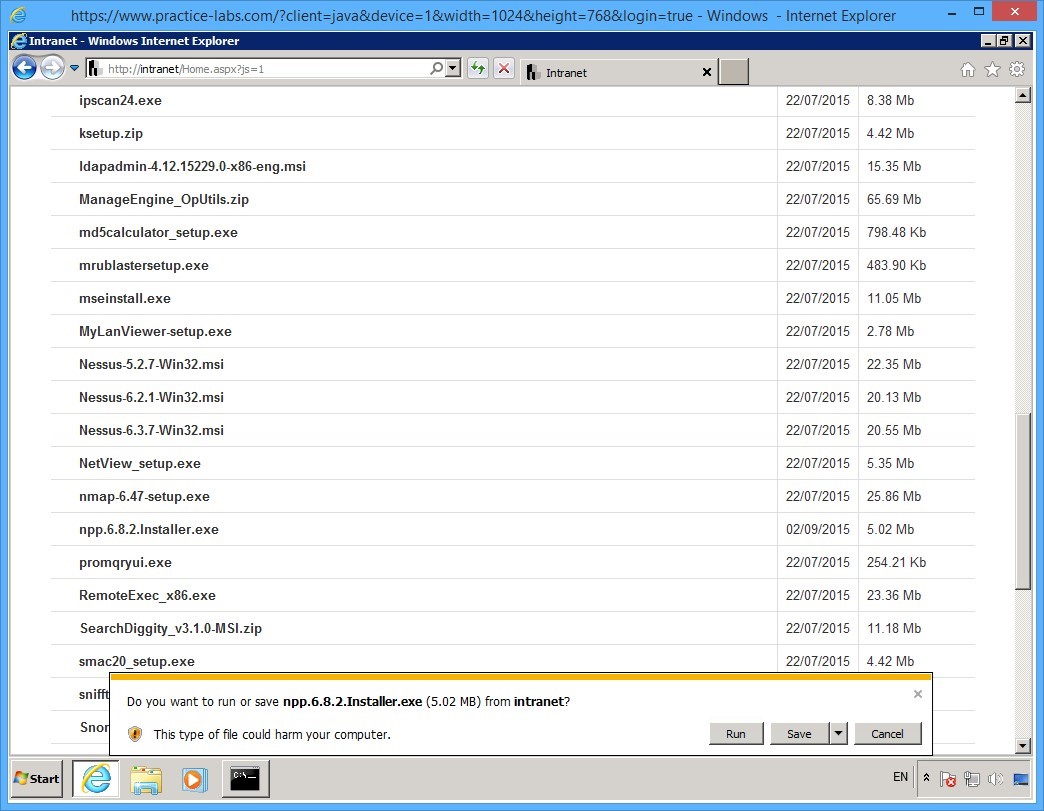Open File Explorer from the taskbar

click(x=146, y=778)
